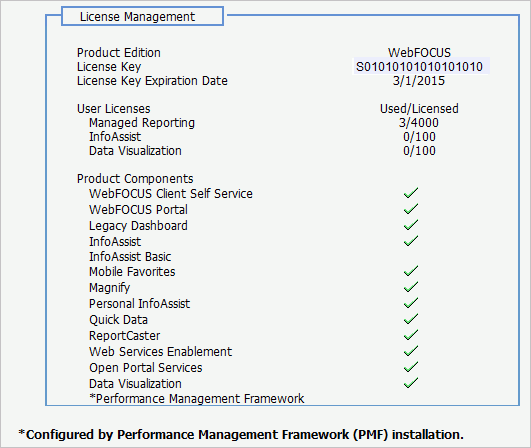Viewport: 531px width, 448px height.
Task: Select the License Management panel title
Action: pyautogui.click(x=137, y=17)
